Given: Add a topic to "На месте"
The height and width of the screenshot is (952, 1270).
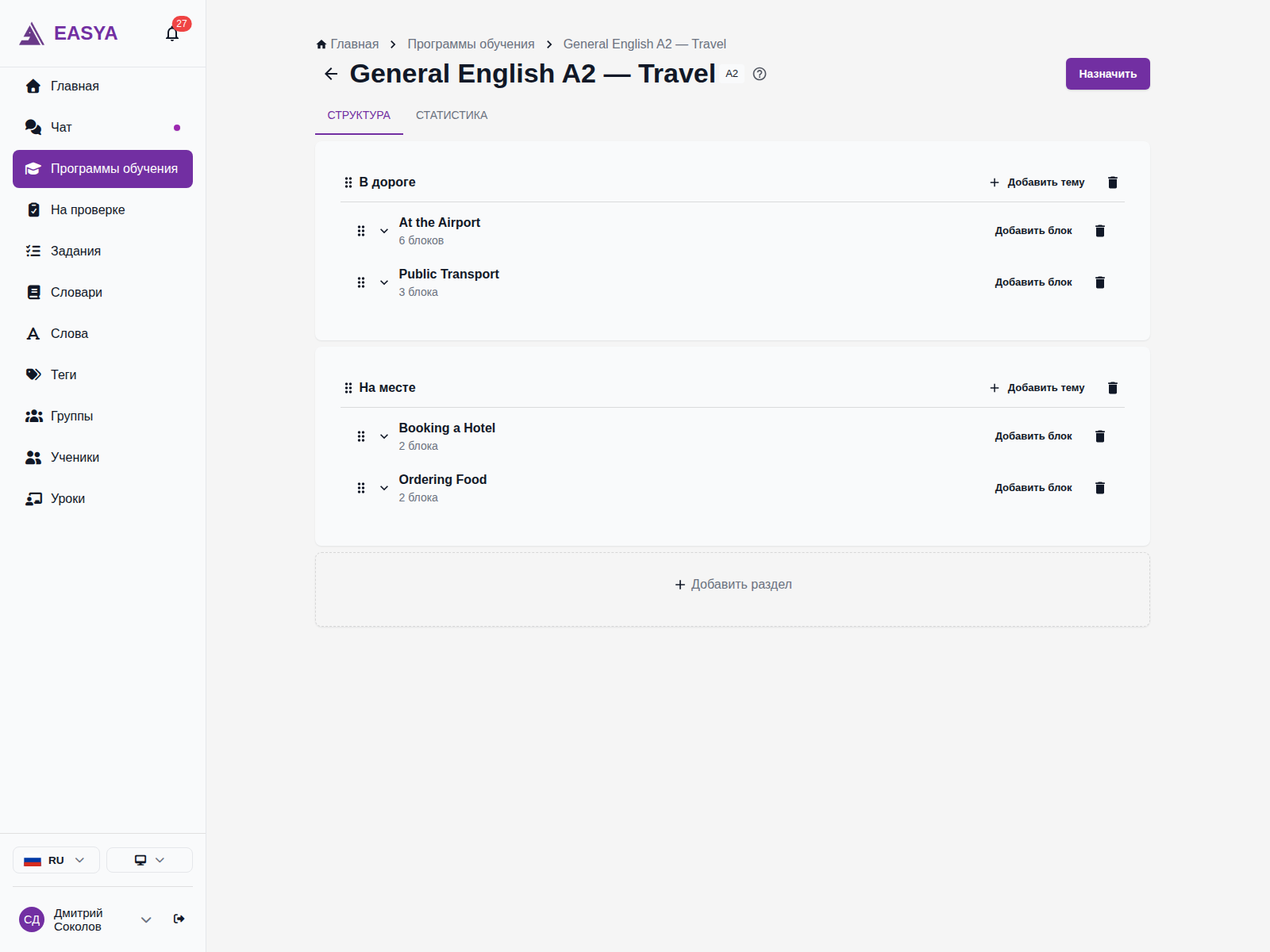Looking at the screenshot, I should pos(1037,388).
